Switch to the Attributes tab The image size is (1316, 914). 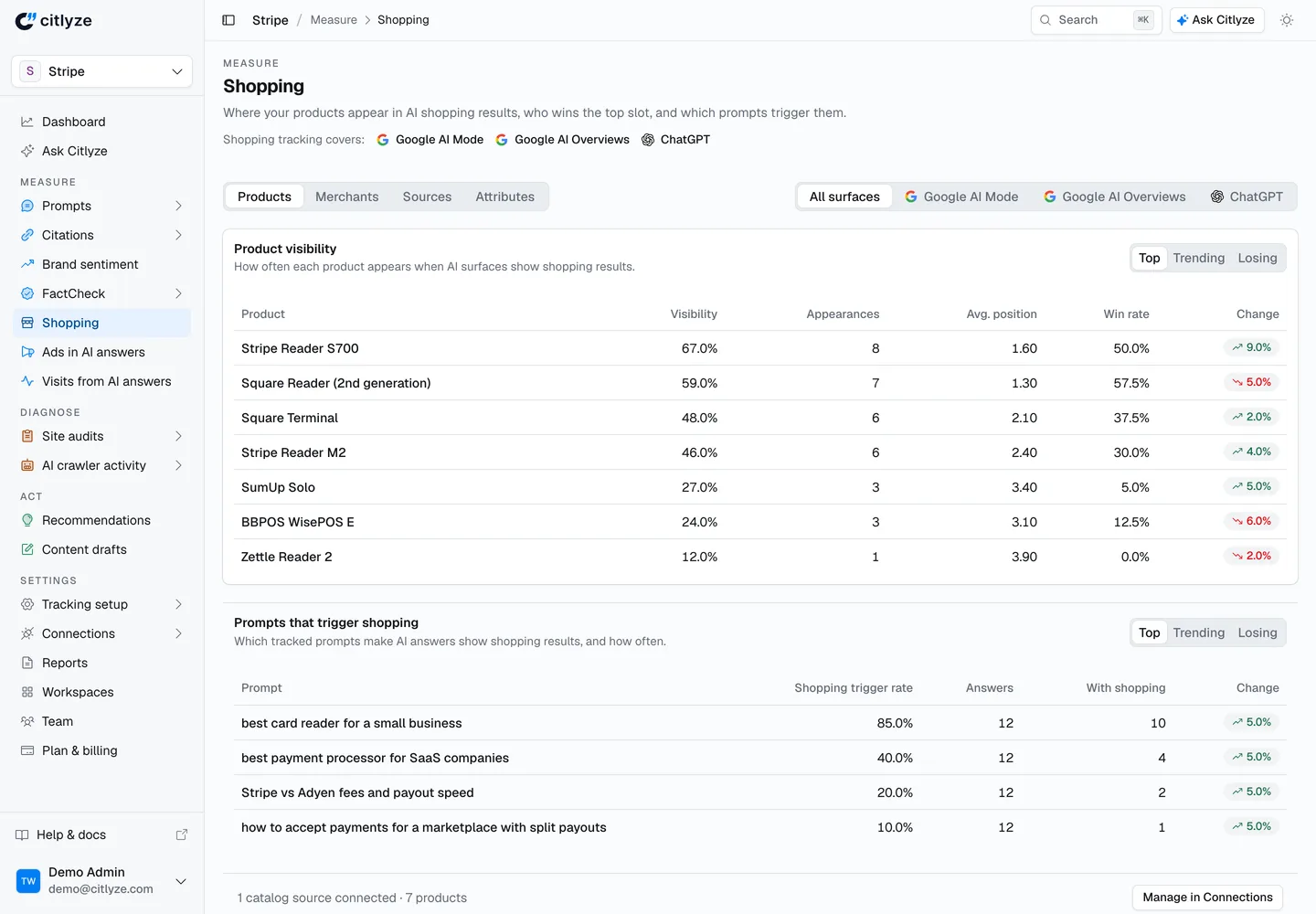pos(504,197)
